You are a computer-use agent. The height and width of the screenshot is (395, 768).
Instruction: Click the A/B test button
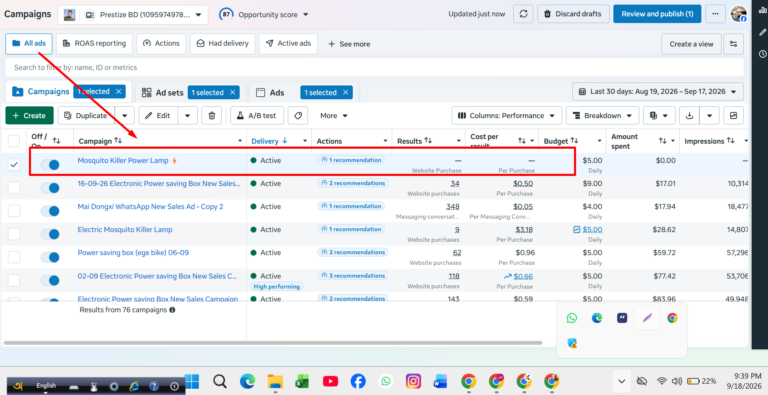click(x=257, y=116)
